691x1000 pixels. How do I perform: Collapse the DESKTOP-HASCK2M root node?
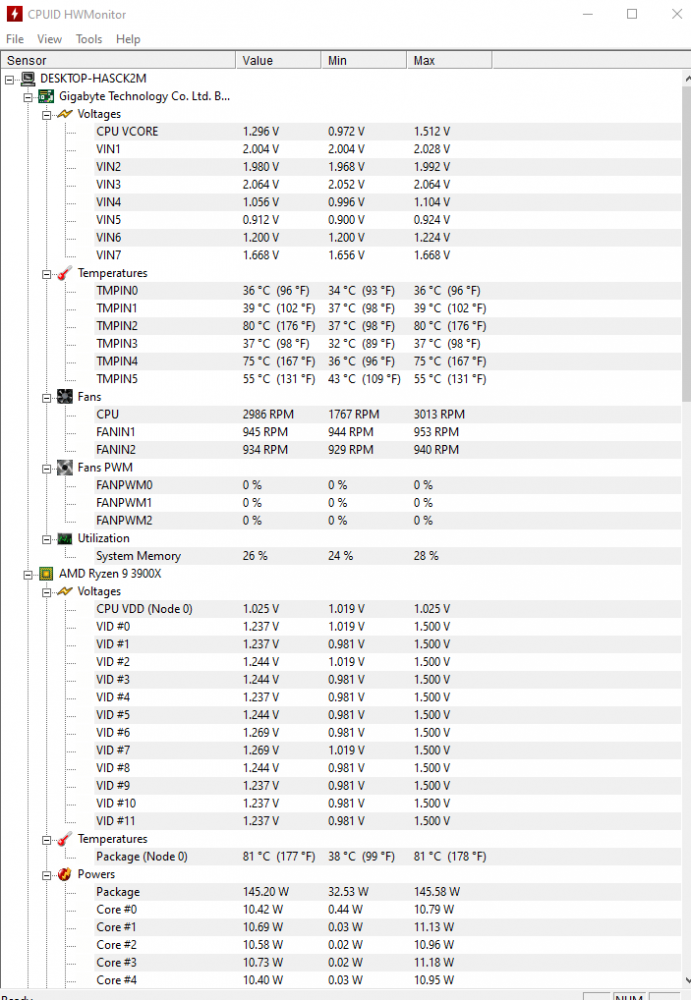10,79
